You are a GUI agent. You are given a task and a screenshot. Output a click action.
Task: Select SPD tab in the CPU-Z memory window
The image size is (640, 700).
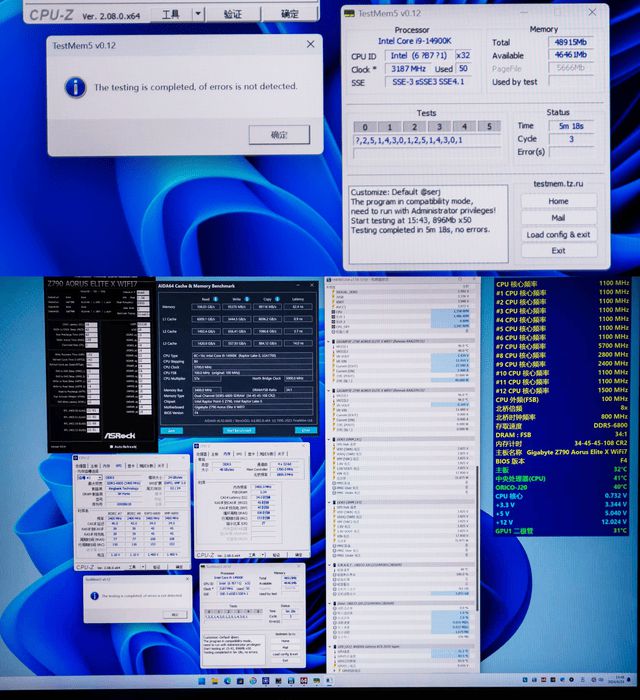[239, 454]
